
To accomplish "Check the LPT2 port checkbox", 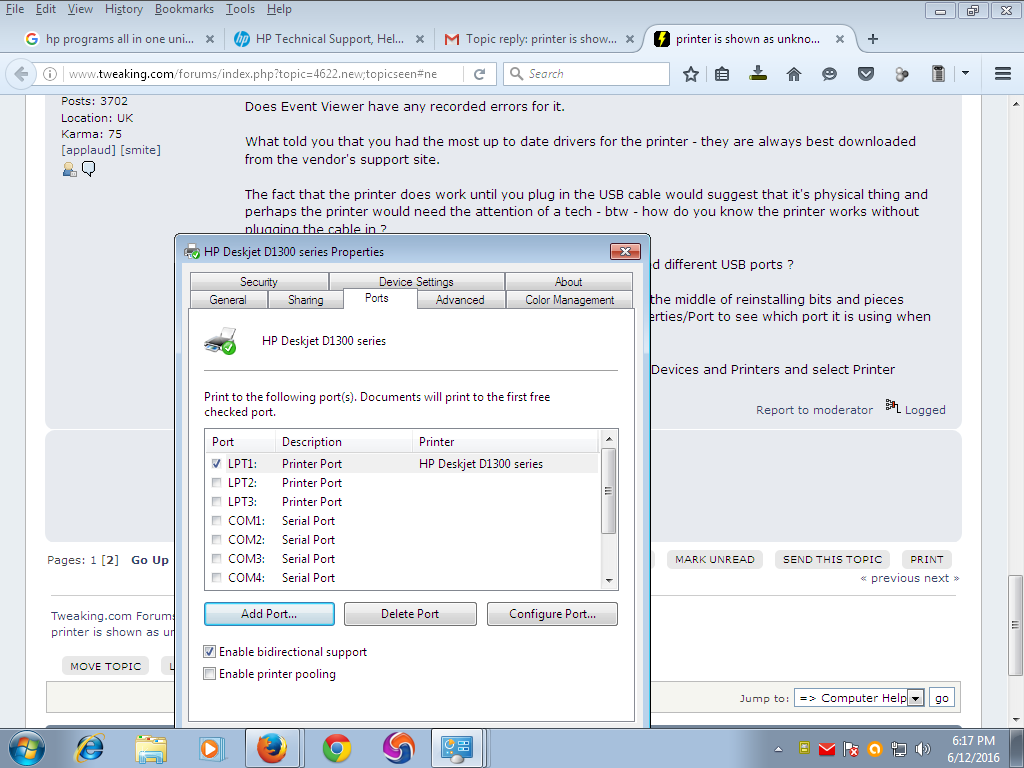I will 216,483.
